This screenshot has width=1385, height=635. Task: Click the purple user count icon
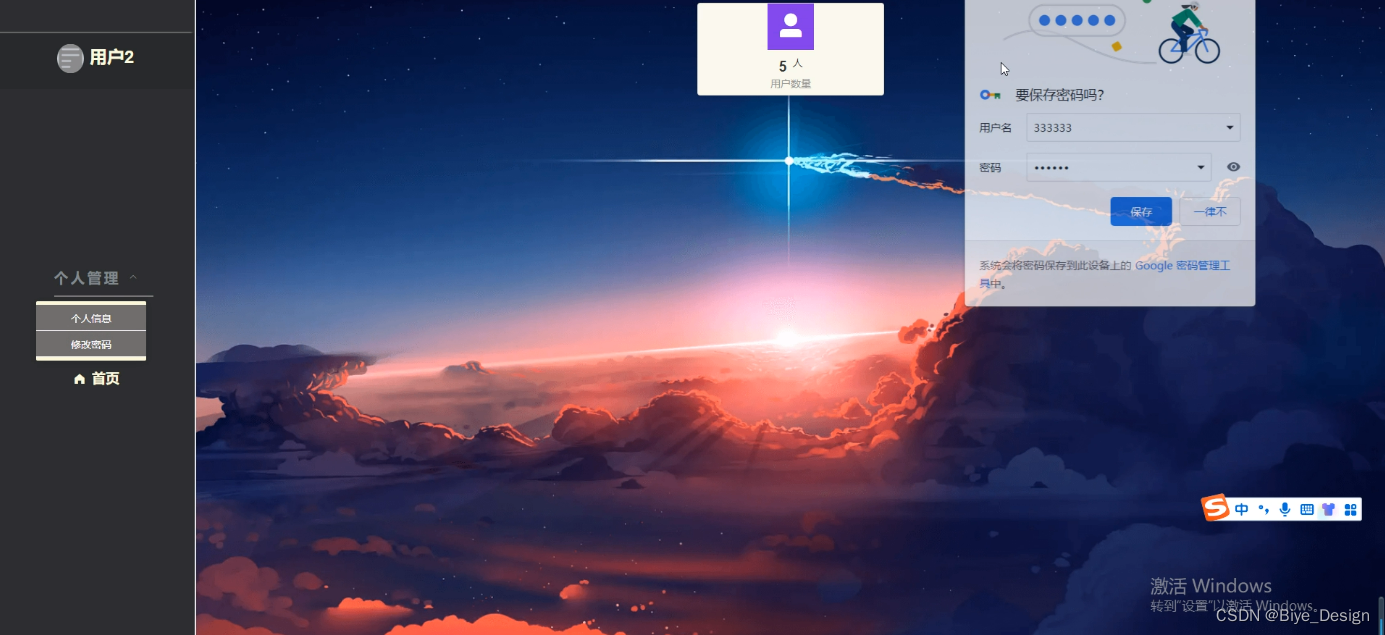coord(790,26)
